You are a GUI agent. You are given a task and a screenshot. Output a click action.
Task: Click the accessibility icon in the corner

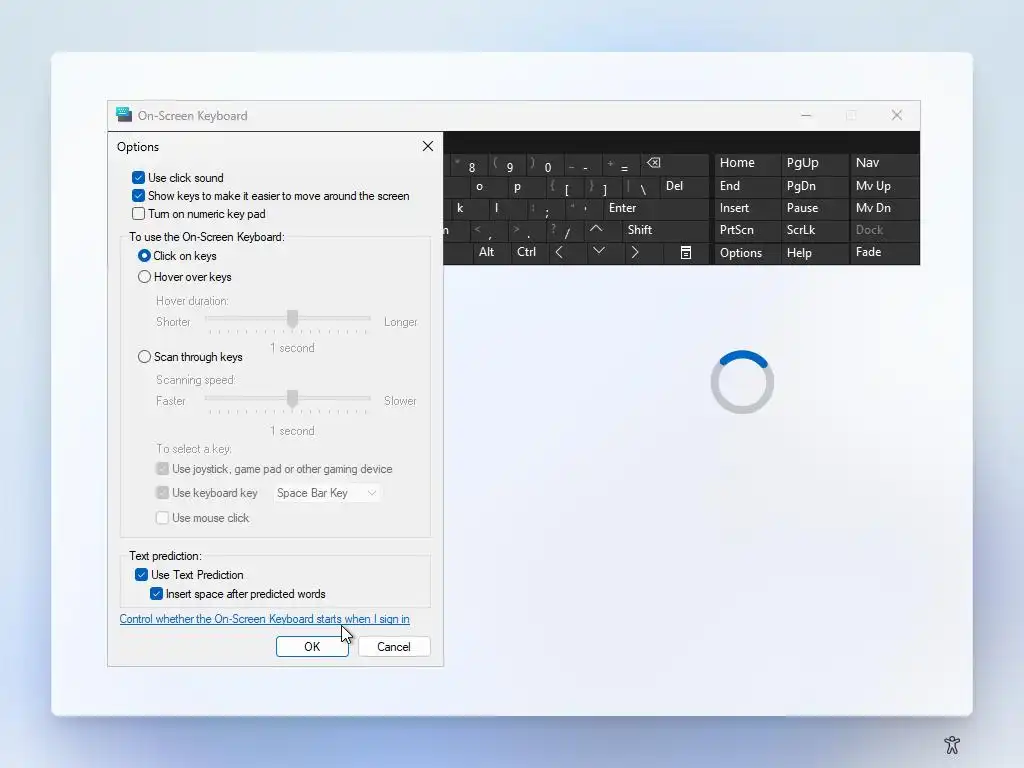tap(952, 744)
